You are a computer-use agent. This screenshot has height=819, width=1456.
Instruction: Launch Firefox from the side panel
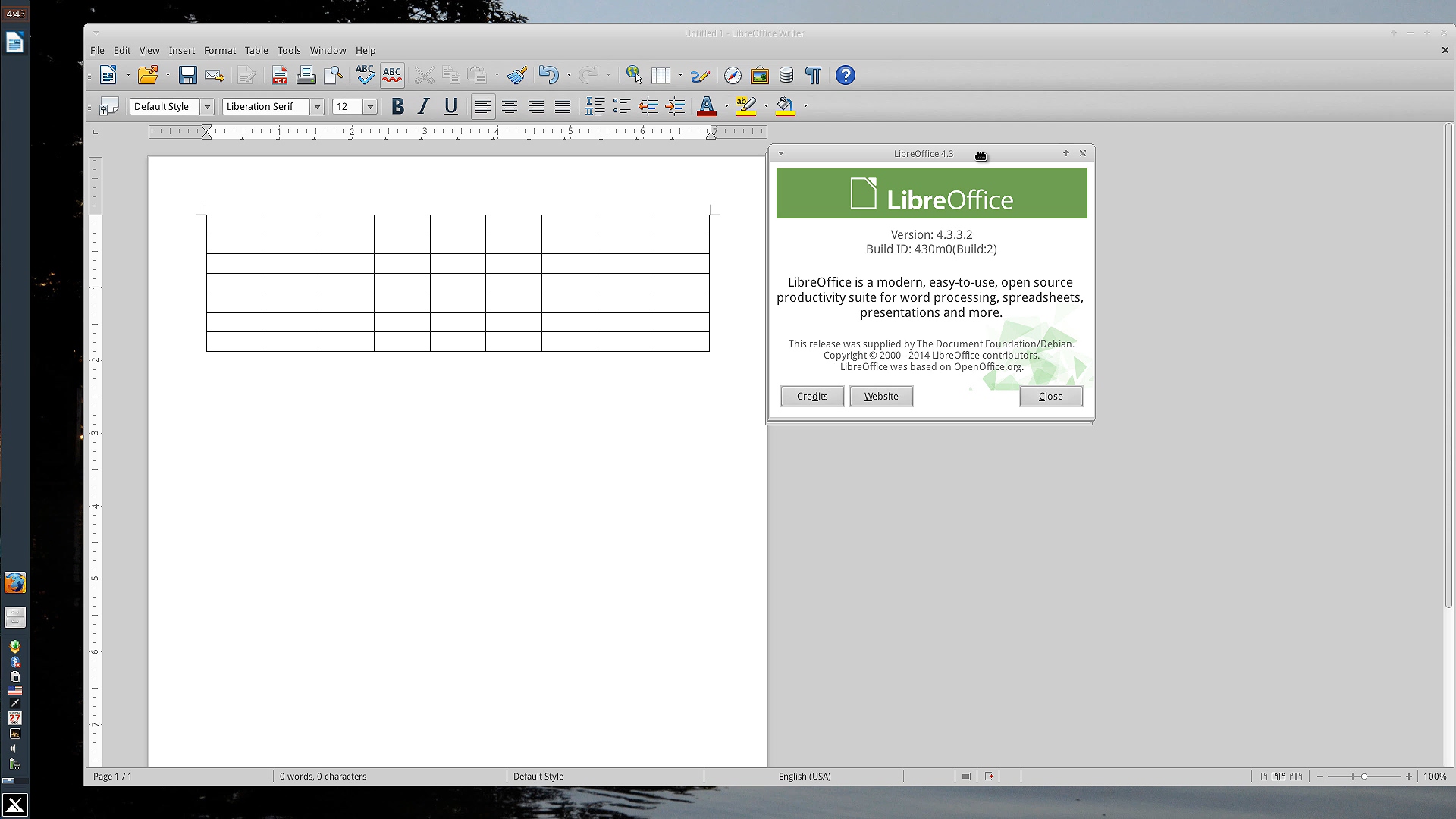(x=15, y=582)
